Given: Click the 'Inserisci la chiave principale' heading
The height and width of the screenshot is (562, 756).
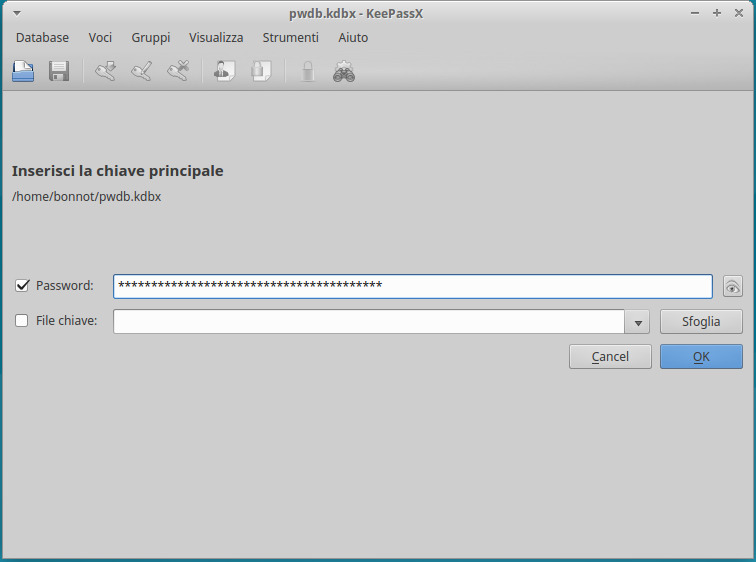Looking at the screenshot, I should point(118,171).
